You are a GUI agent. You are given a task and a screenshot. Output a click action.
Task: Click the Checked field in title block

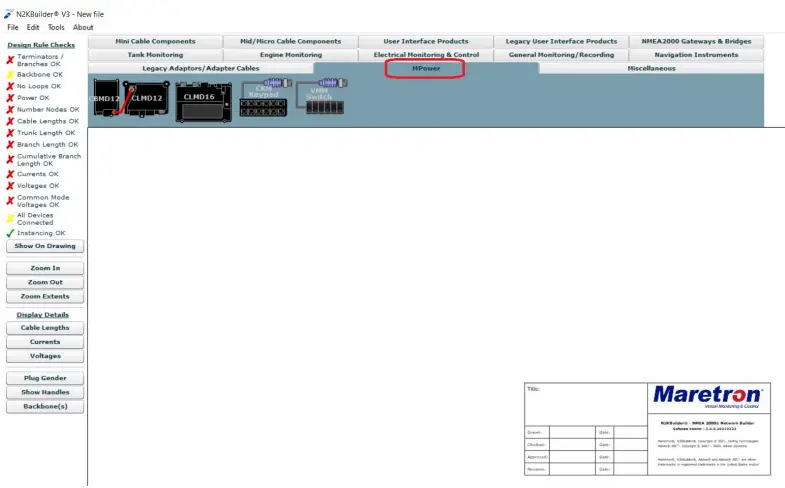coord(572,444)
